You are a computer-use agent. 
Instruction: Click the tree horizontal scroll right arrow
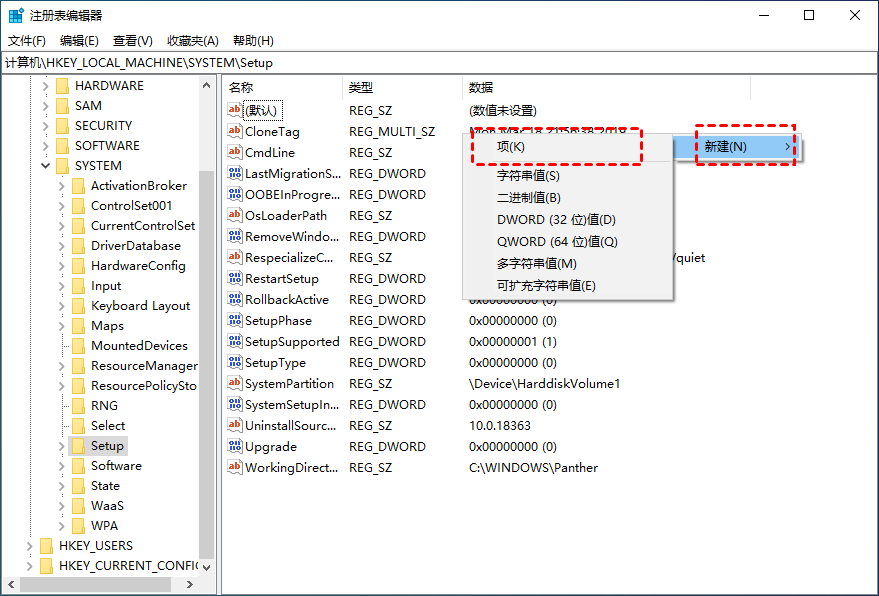point(189,584)
